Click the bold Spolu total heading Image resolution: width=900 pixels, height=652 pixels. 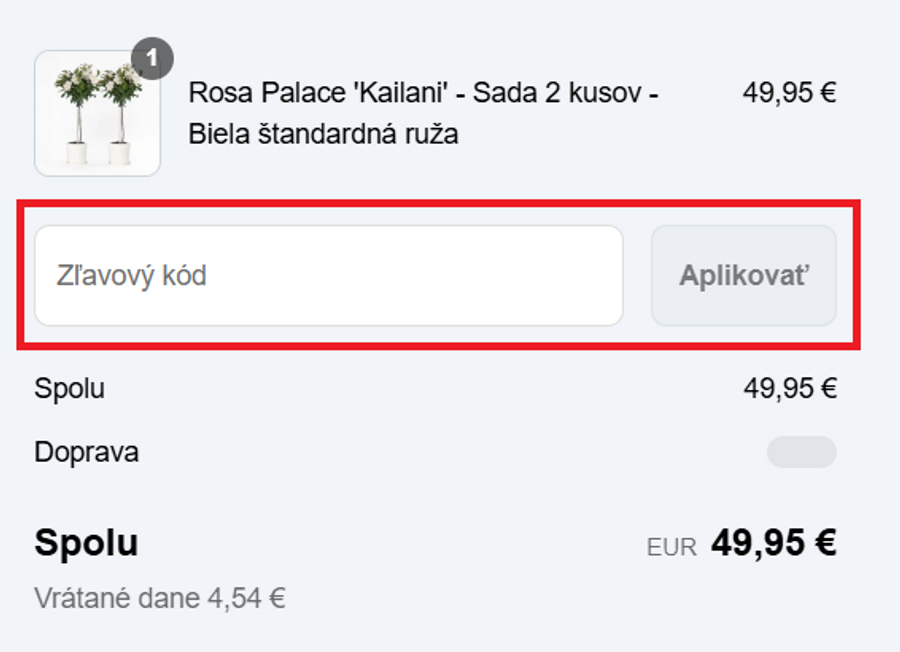point(86,543)
